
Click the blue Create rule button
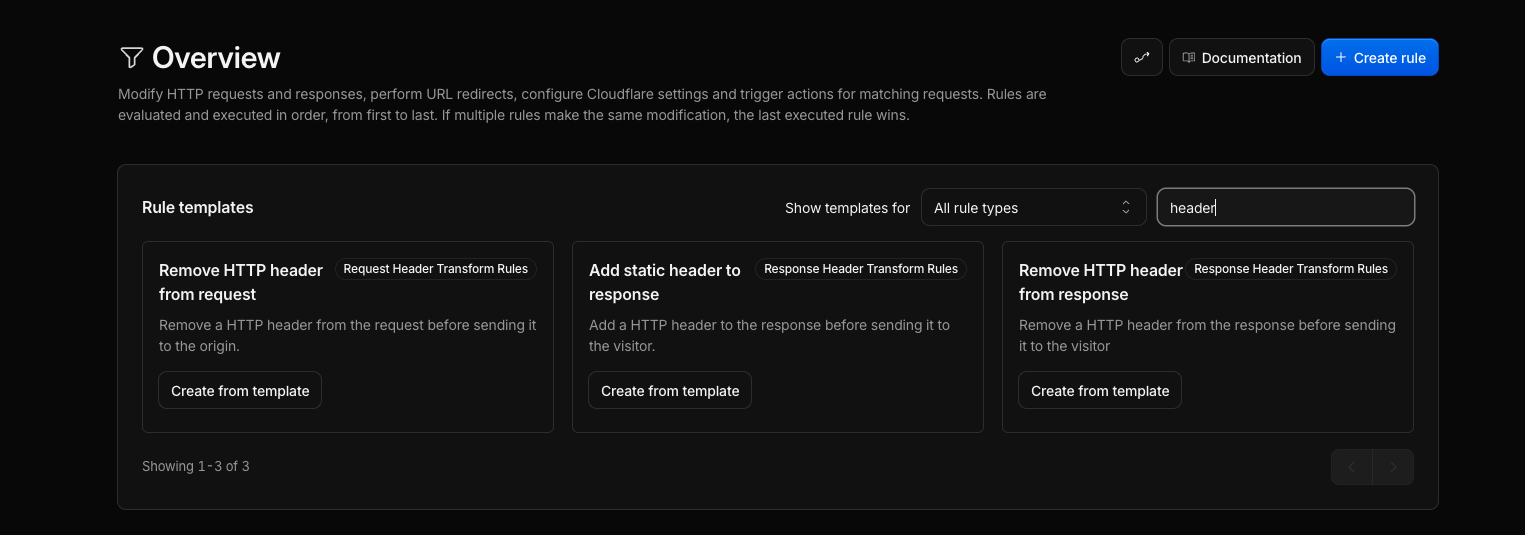pos(1380,57)
